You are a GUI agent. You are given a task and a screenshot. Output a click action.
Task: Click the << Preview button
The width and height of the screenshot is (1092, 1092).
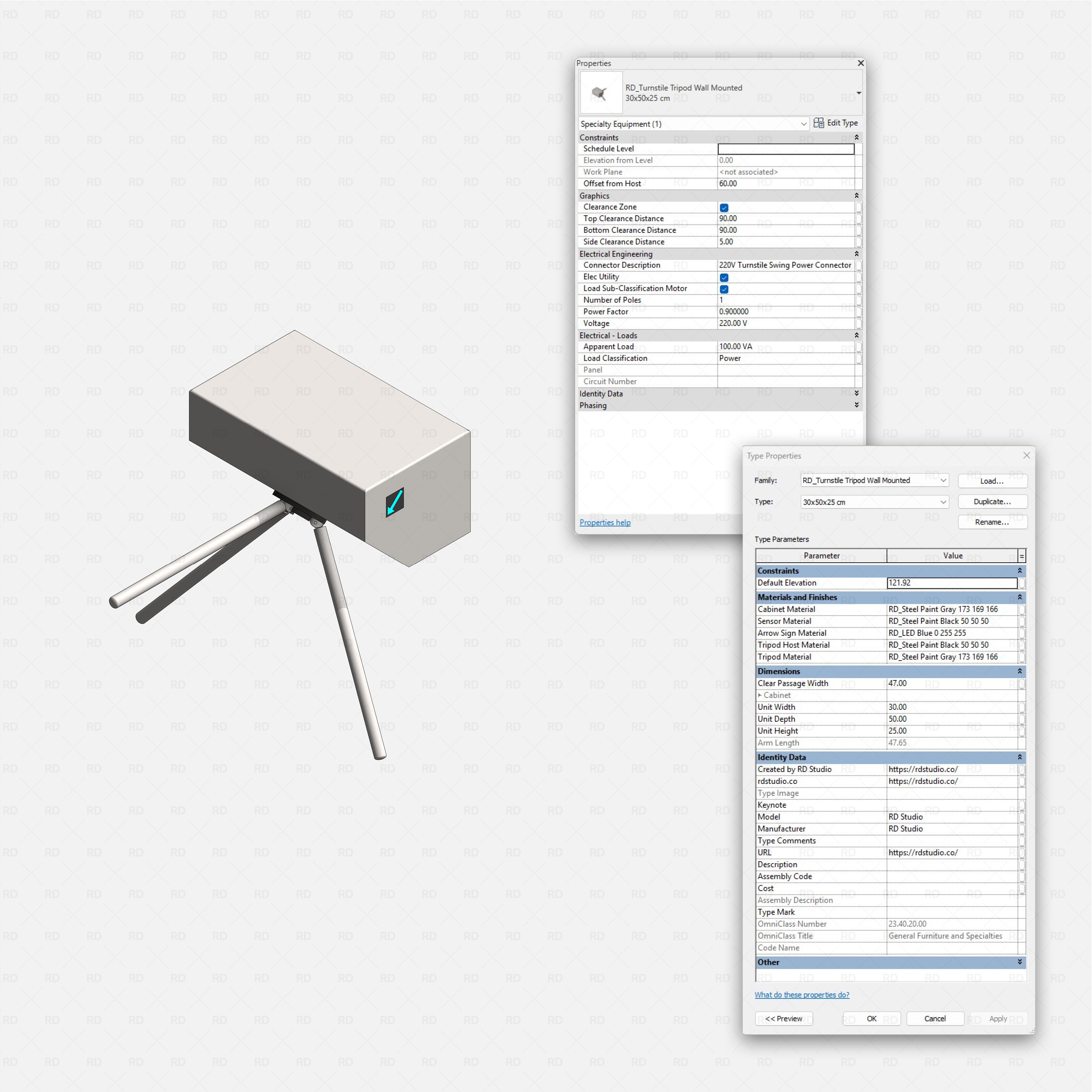click(784, 1019)
